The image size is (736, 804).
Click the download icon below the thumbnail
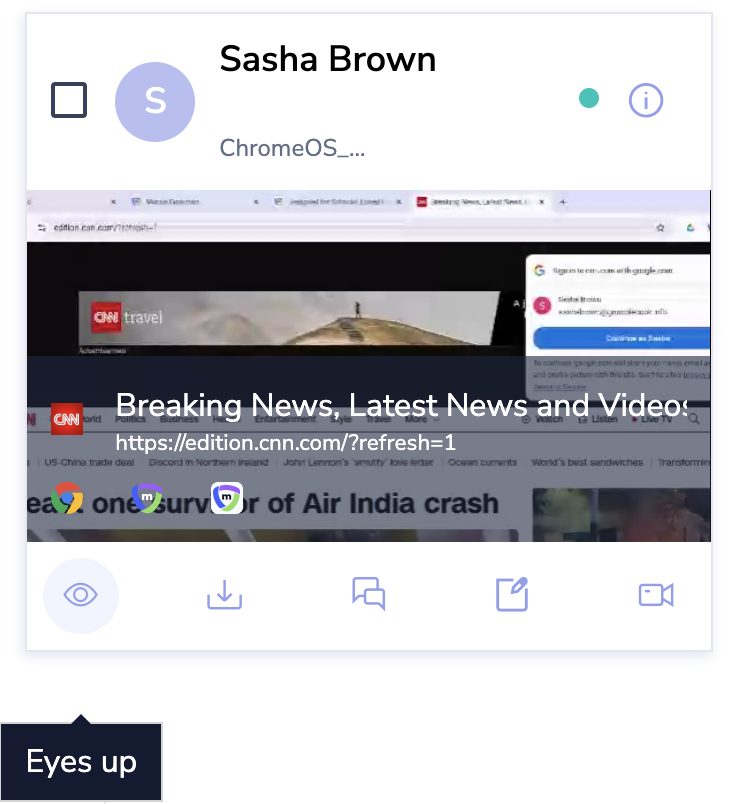pyautogui.click(x=225, y=596)
